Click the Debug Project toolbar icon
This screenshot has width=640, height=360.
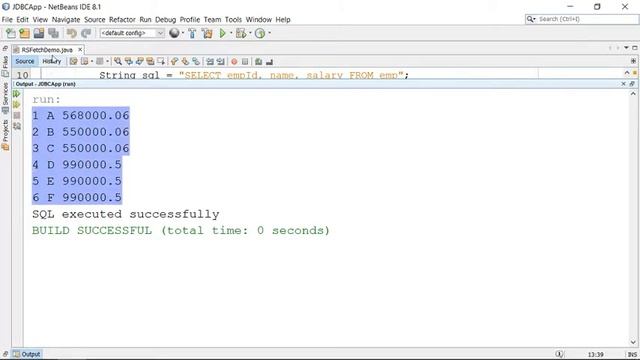241,33
